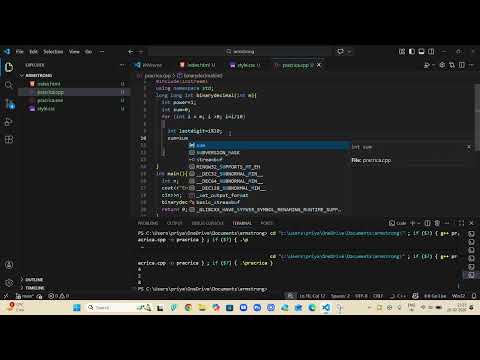Open Run and Debug view
This screenshot has width=480, height=360.
[9, 122]
